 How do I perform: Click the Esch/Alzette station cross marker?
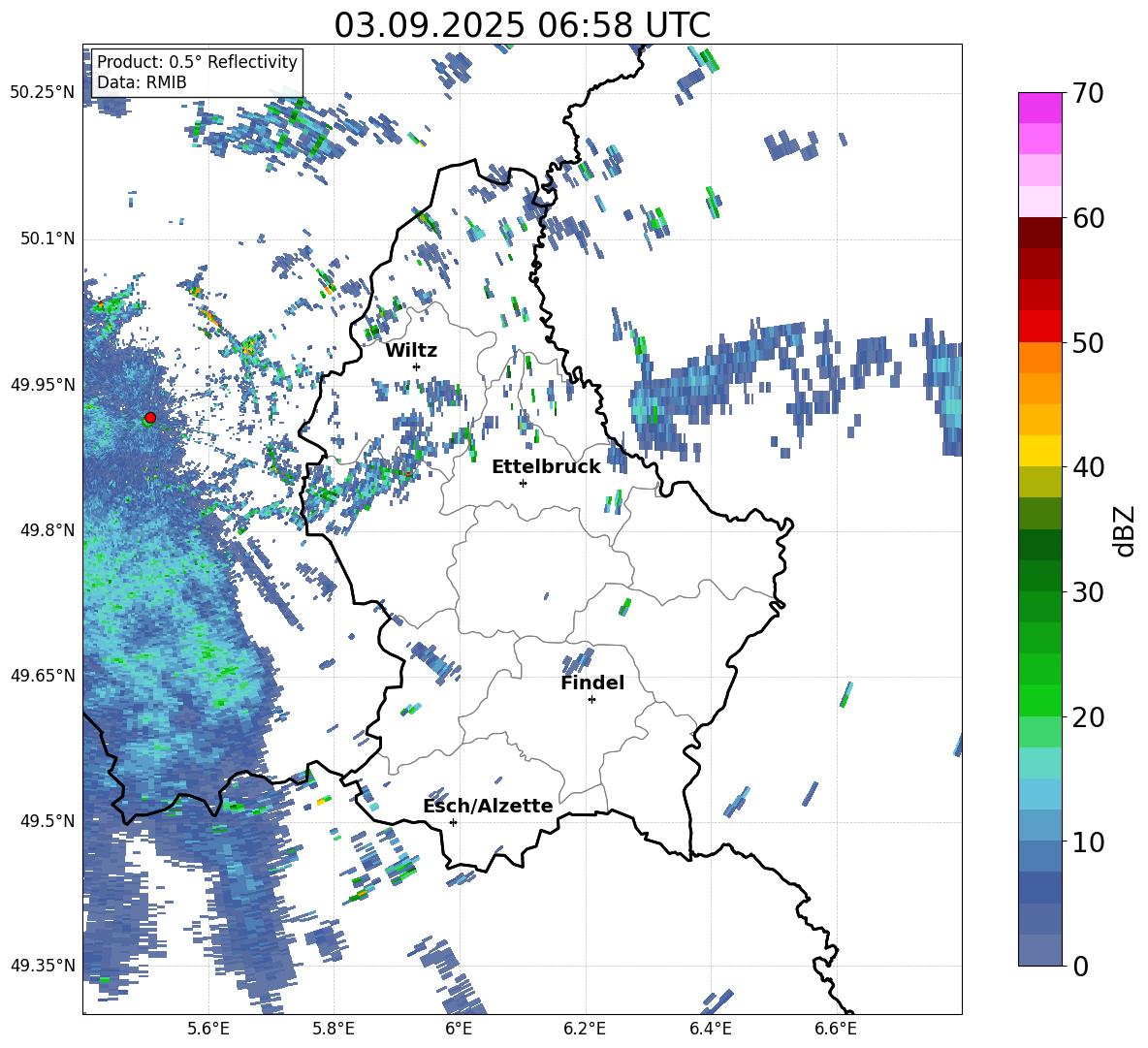pos(453,822)
